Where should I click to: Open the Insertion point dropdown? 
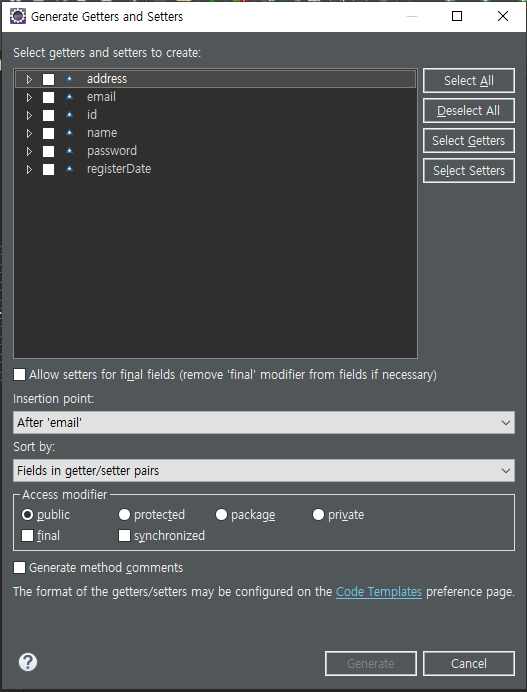[264, 423]
